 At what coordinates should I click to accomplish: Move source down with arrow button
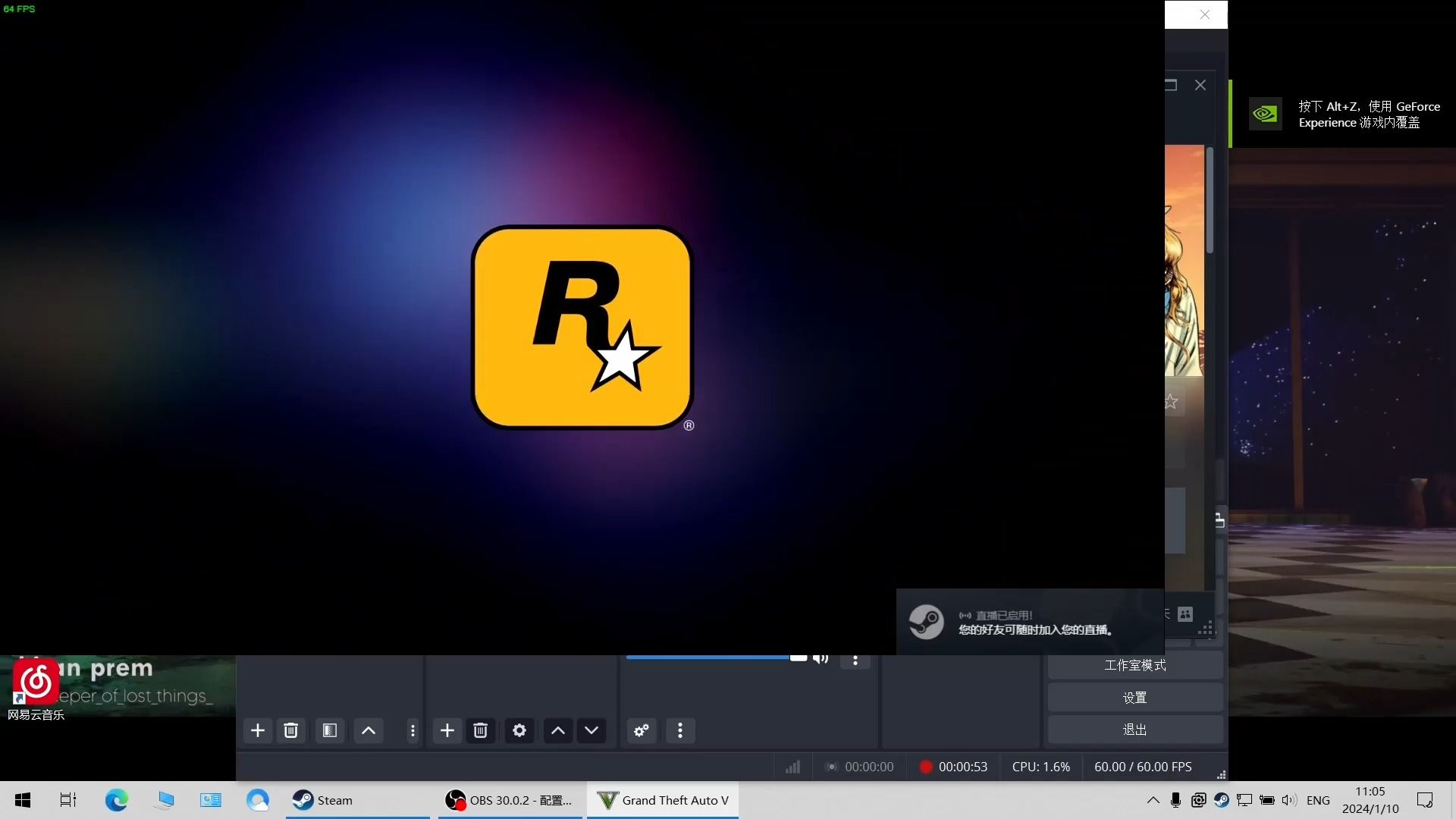591,730
